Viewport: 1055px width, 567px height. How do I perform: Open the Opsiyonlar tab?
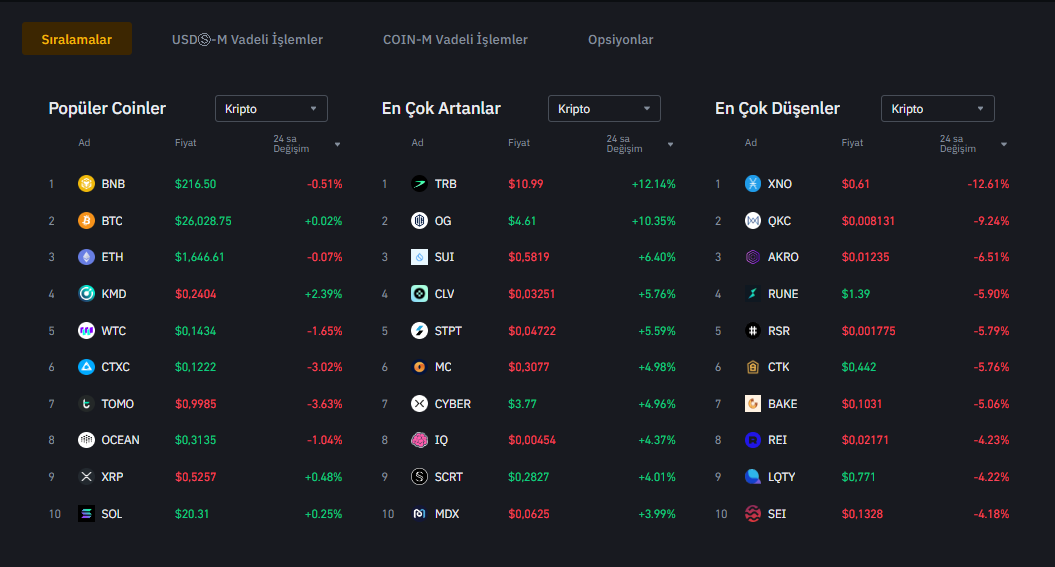pyautogui.click(x=620, y=40)
